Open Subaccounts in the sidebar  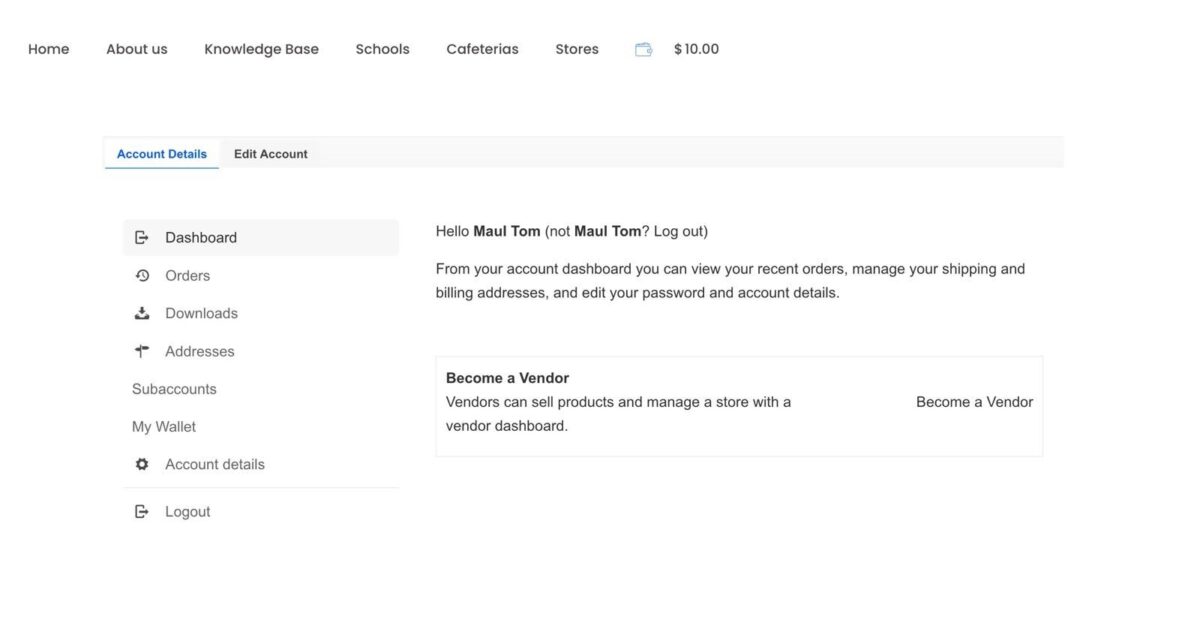pos(174,389)
